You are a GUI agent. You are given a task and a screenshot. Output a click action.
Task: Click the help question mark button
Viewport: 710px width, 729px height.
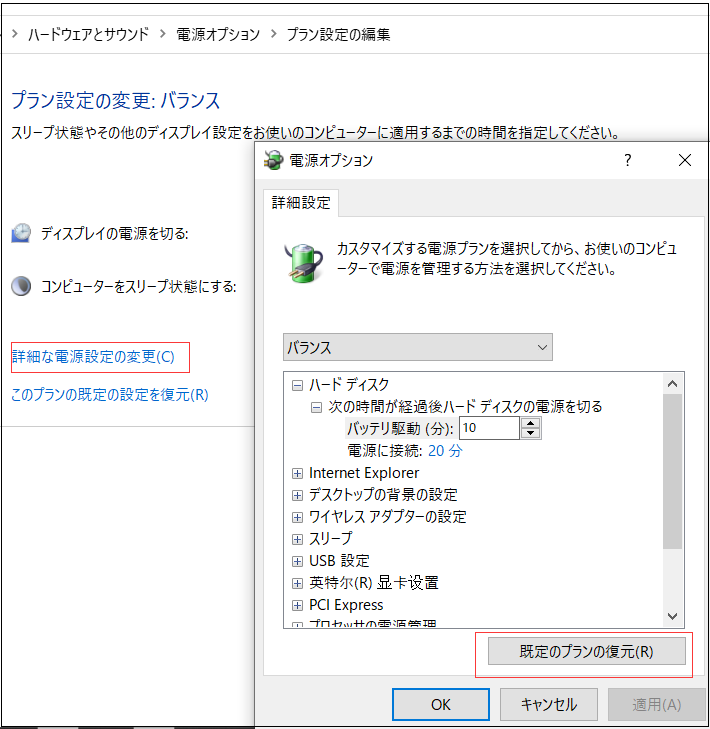coord(628,160)
